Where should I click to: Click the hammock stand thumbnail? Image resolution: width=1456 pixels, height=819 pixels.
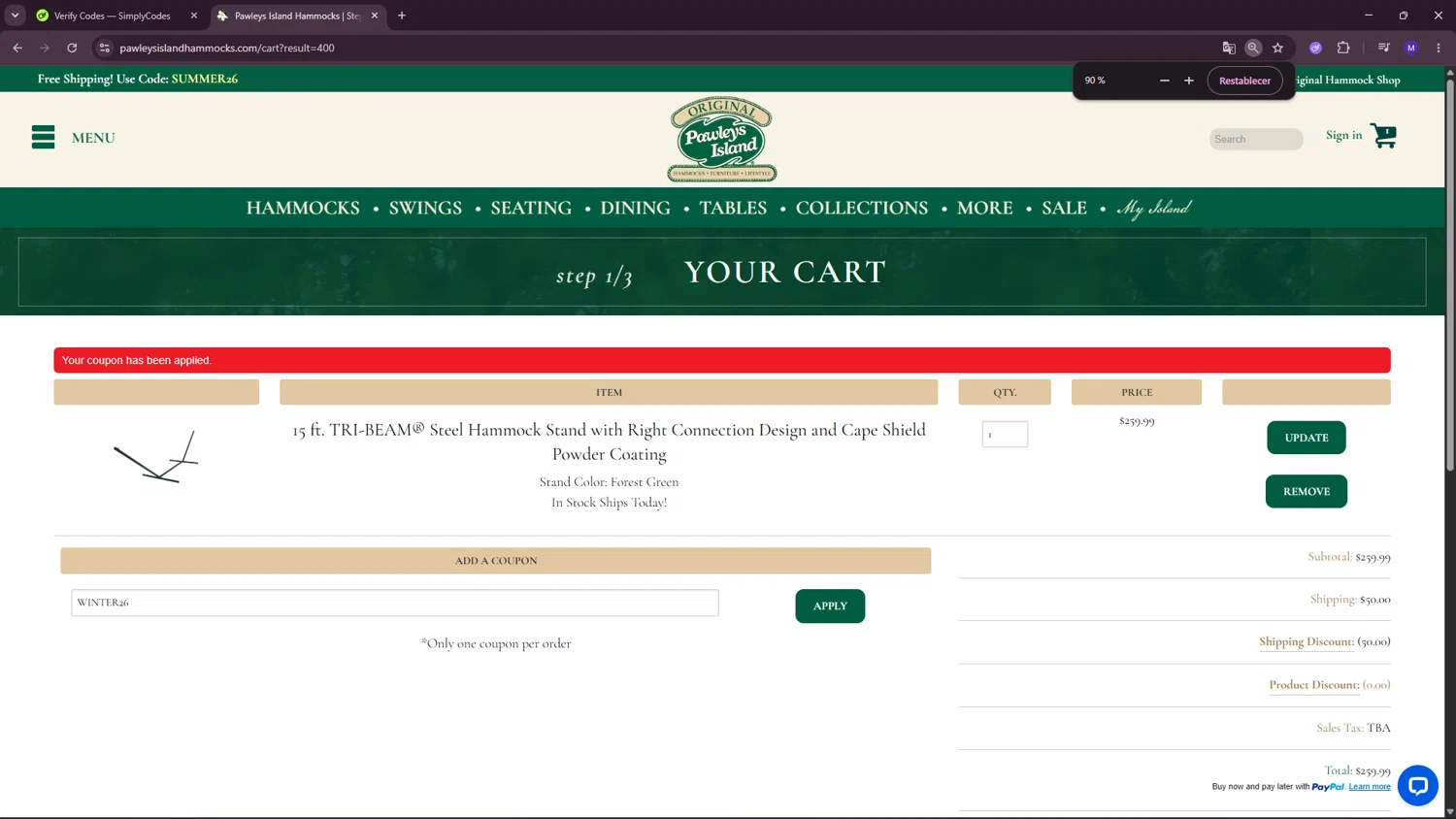156,457
